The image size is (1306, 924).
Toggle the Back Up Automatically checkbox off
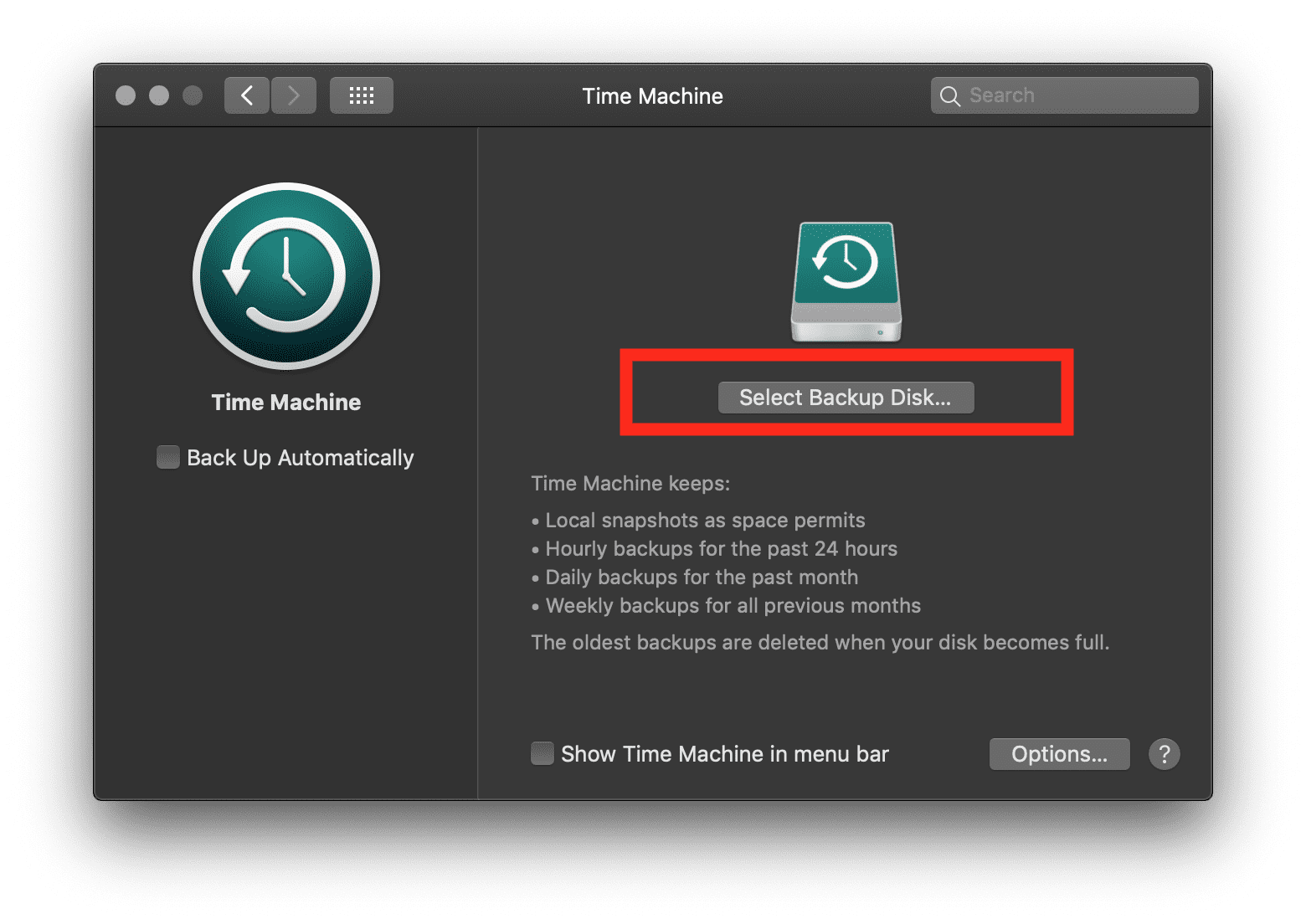click(167, 457)
